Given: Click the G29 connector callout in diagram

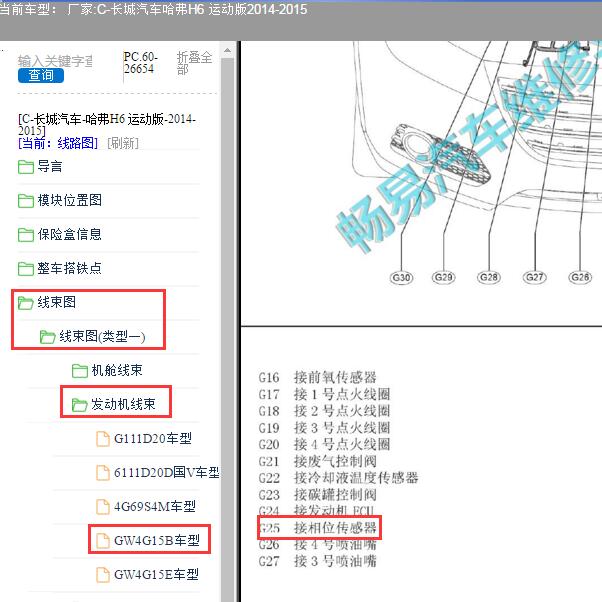Looking at the screenshot, I should pyautogui.click(x=443, y=277).
